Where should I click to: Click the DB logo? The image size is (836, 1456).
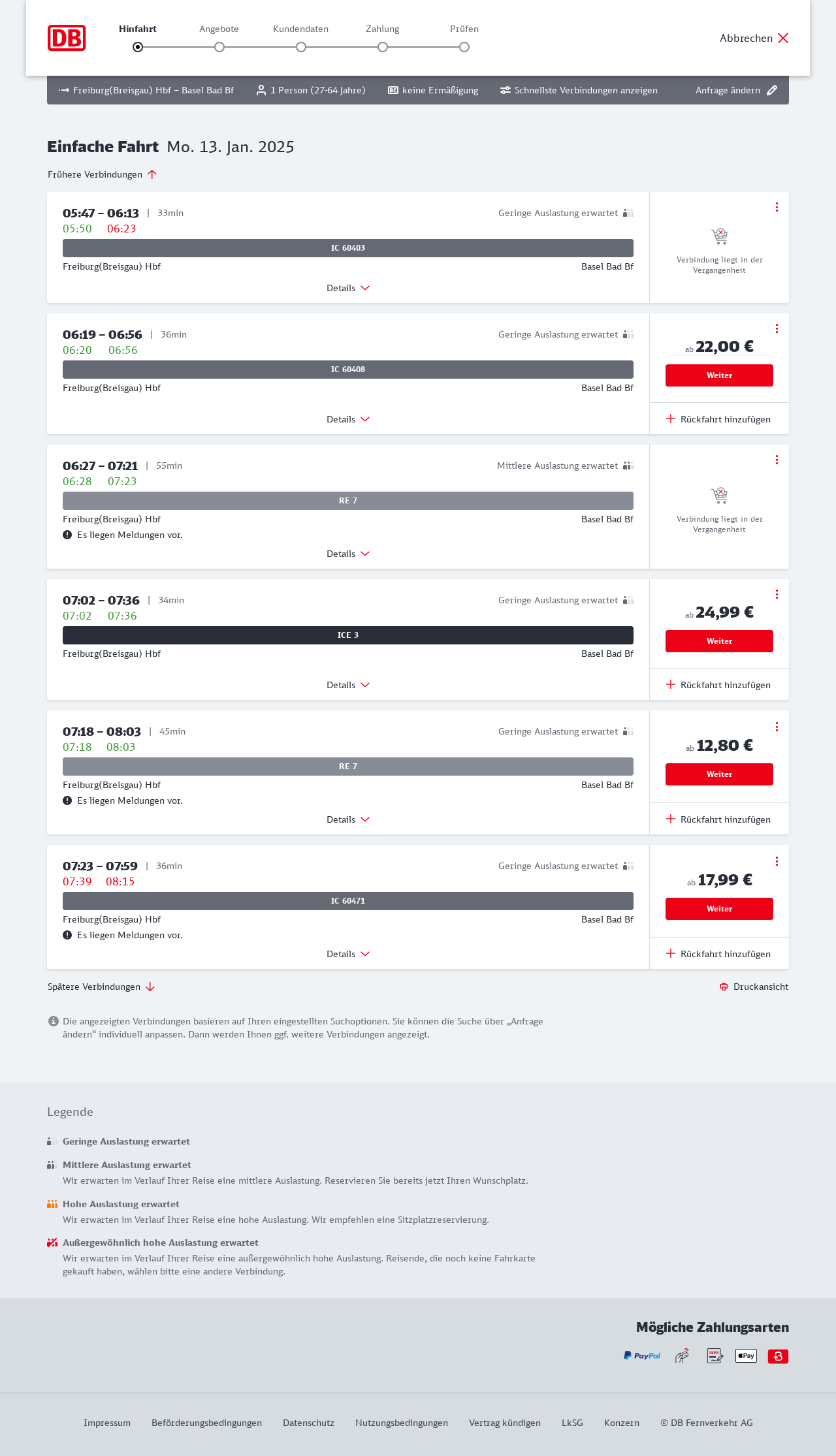[x=67, y=38]
